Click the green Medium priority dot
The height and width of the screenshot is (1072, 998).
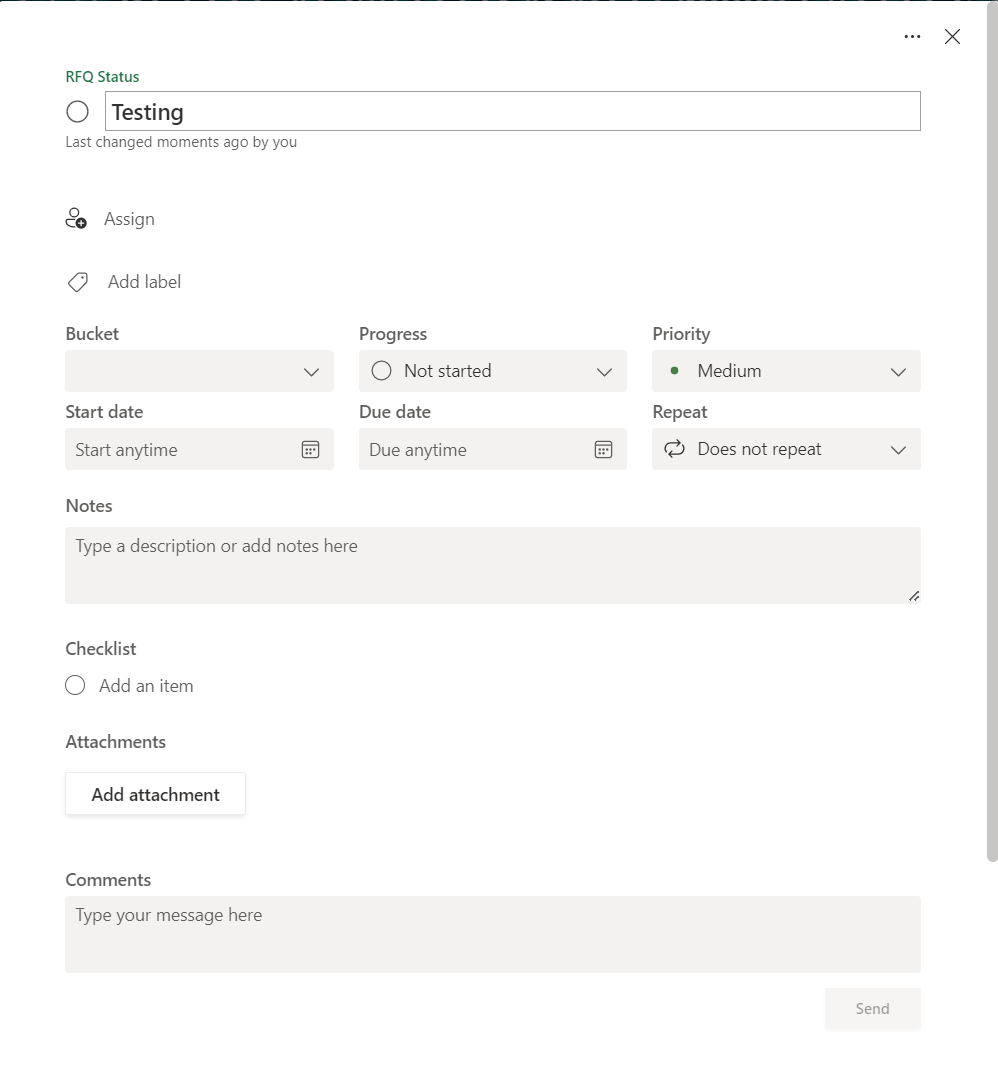point(675,371)
